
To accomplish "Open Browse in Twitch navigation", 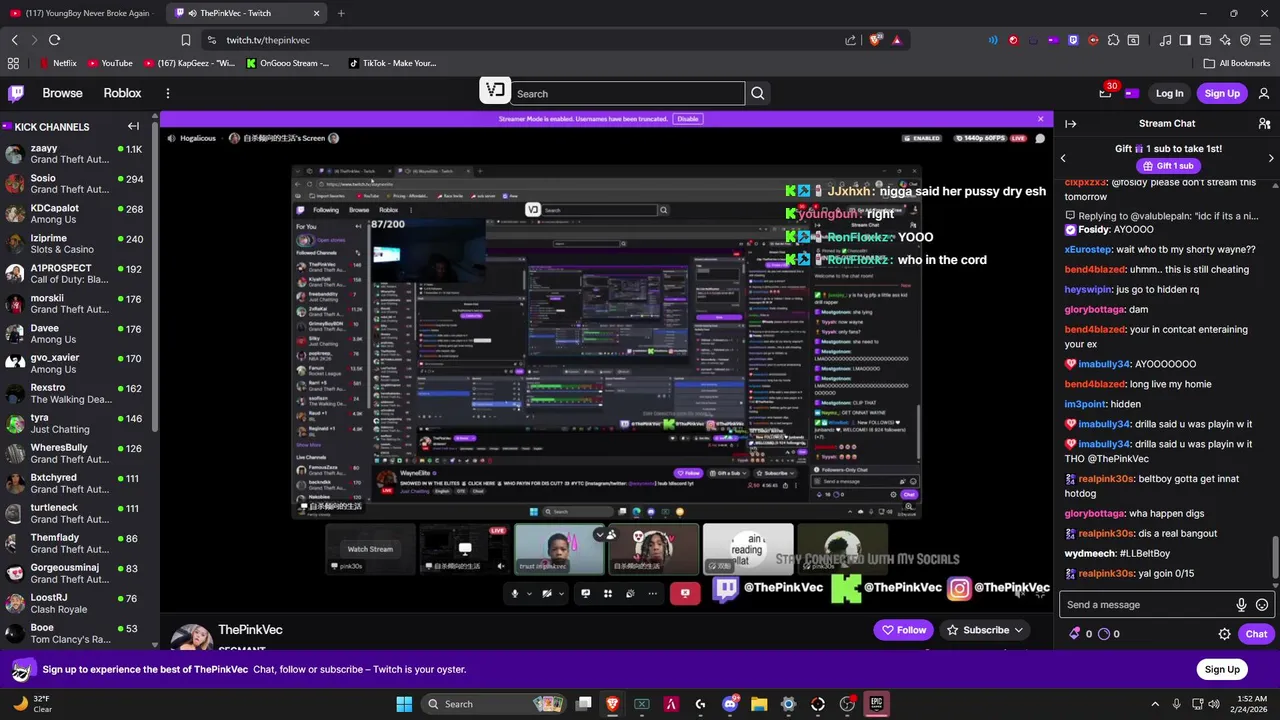I will coord(62,93).
